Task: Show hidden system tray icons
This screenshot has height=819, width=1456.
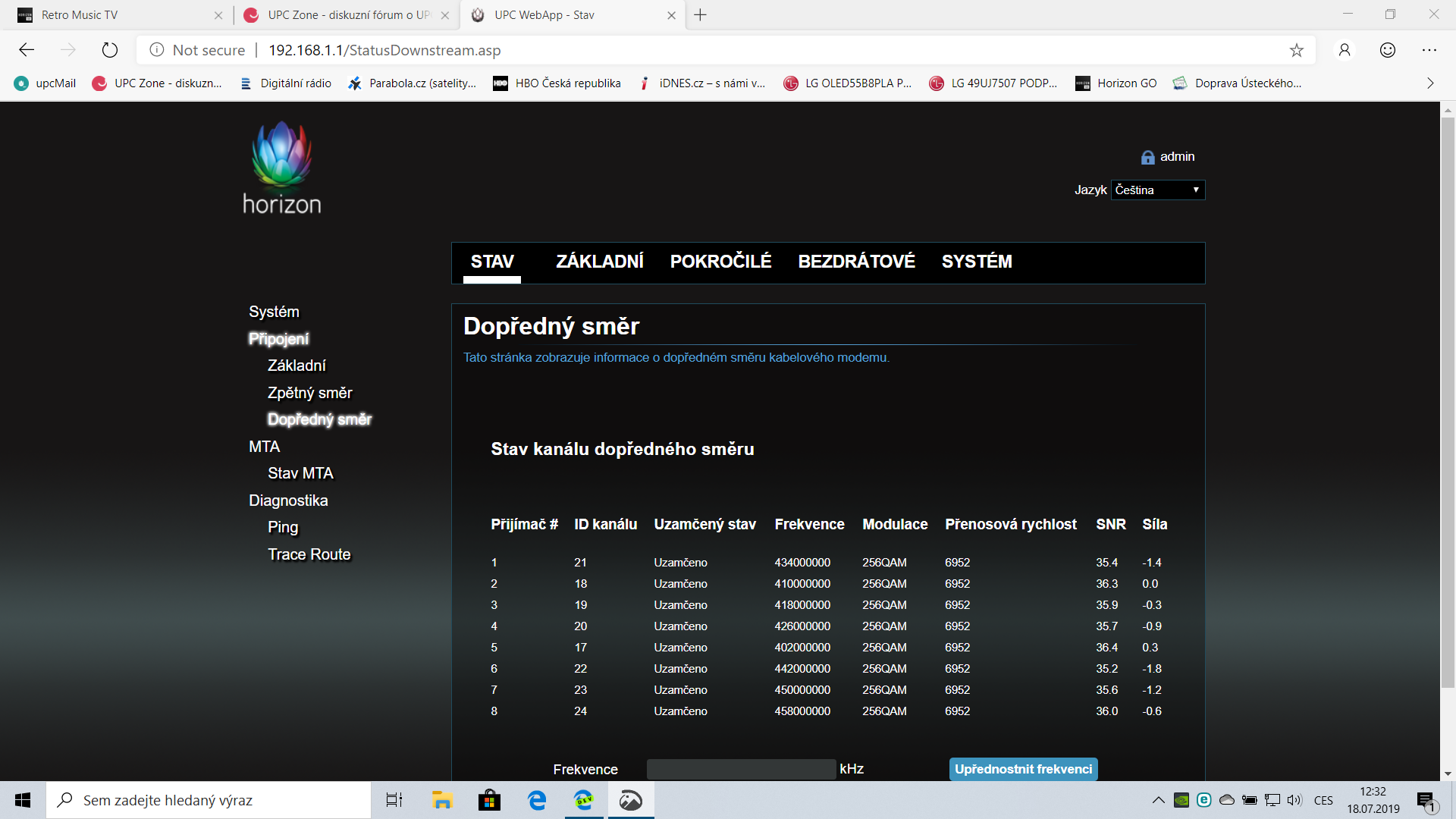Action: pos(1158,800)
